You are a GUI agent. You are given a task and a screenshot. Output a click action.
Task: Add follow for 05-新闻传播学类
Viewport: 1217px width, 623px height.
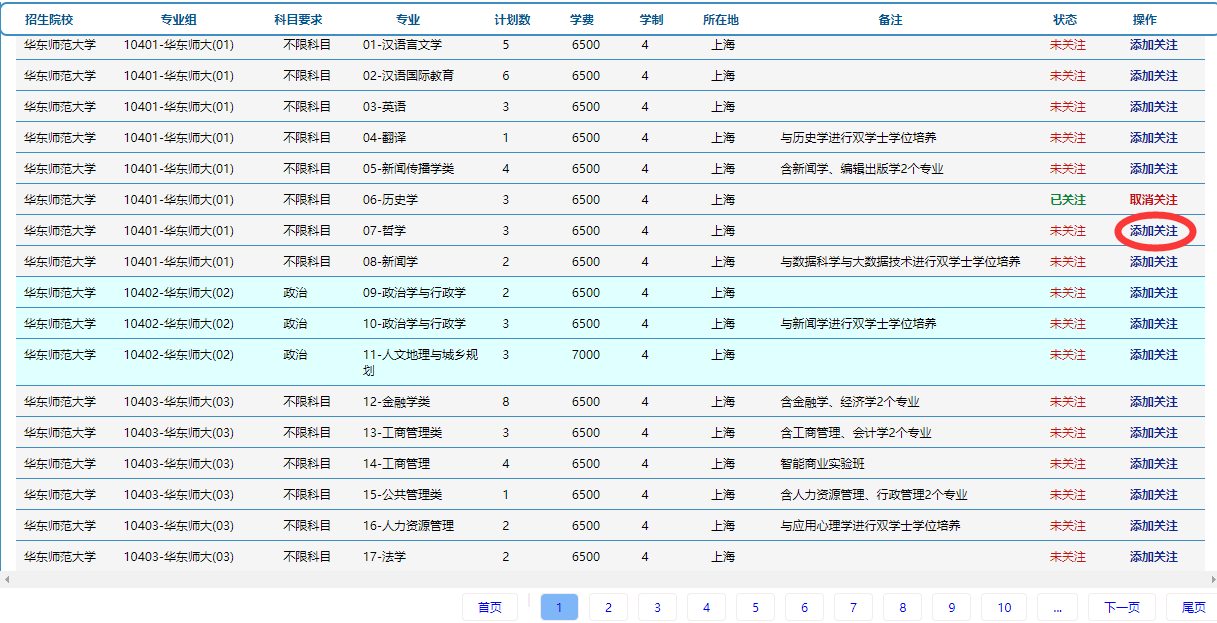pos(1153,169)
